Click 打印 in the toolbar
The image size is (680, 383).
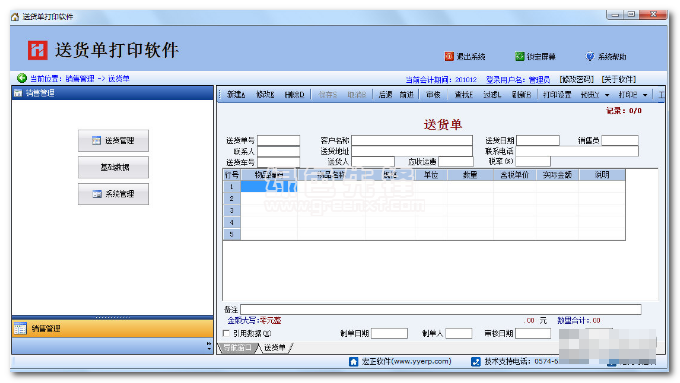coord(628,95)
